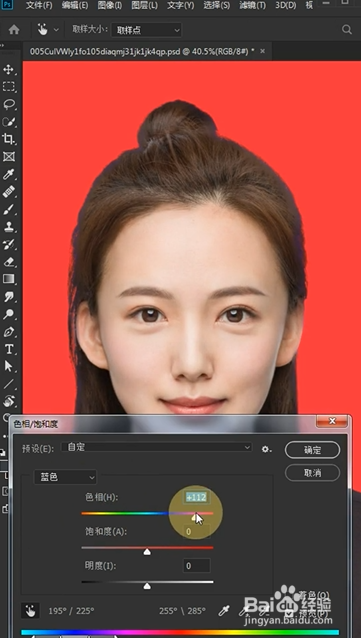Select the Move tool
Screen dimensions: 361x638
(9, 70)
